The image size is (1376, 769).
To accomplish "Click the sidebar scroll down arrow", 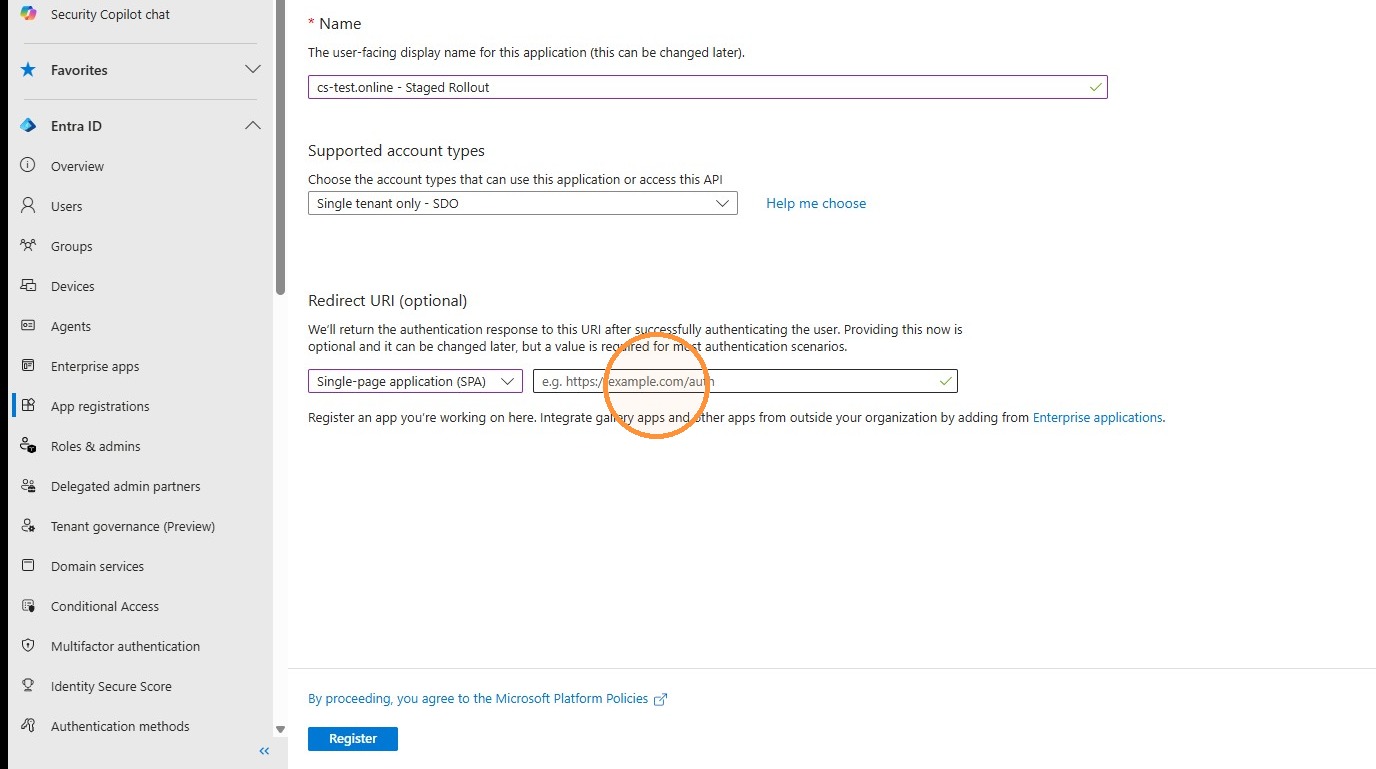I will pos(281,730).
